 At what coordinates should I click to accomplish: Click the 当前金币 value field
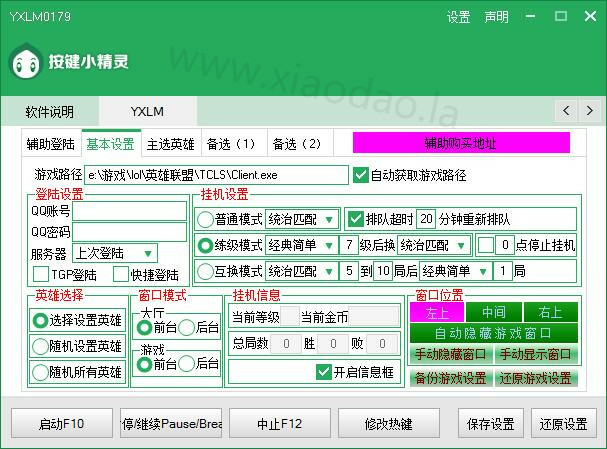373,317
